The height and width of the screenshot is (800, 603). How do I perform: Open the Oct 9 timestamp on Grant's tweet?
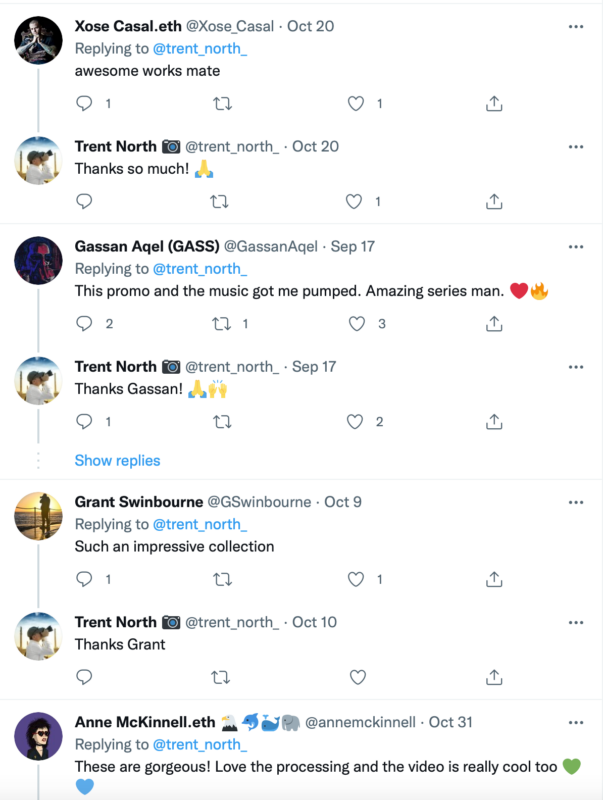click(x=343, y=502)
